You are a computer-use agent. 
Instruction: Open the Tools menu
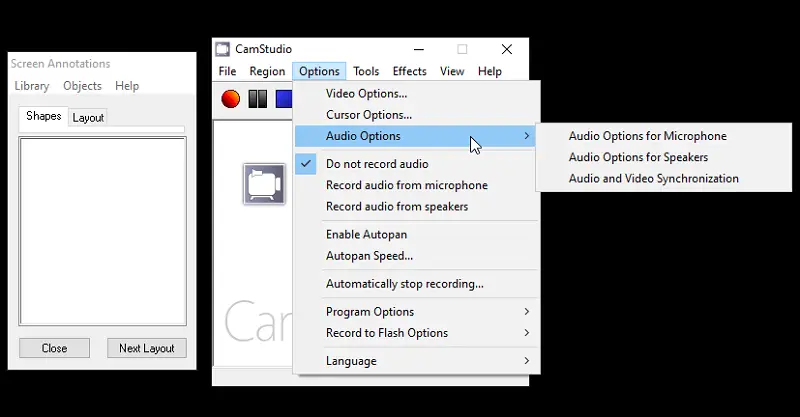click(x=366, y=71)
